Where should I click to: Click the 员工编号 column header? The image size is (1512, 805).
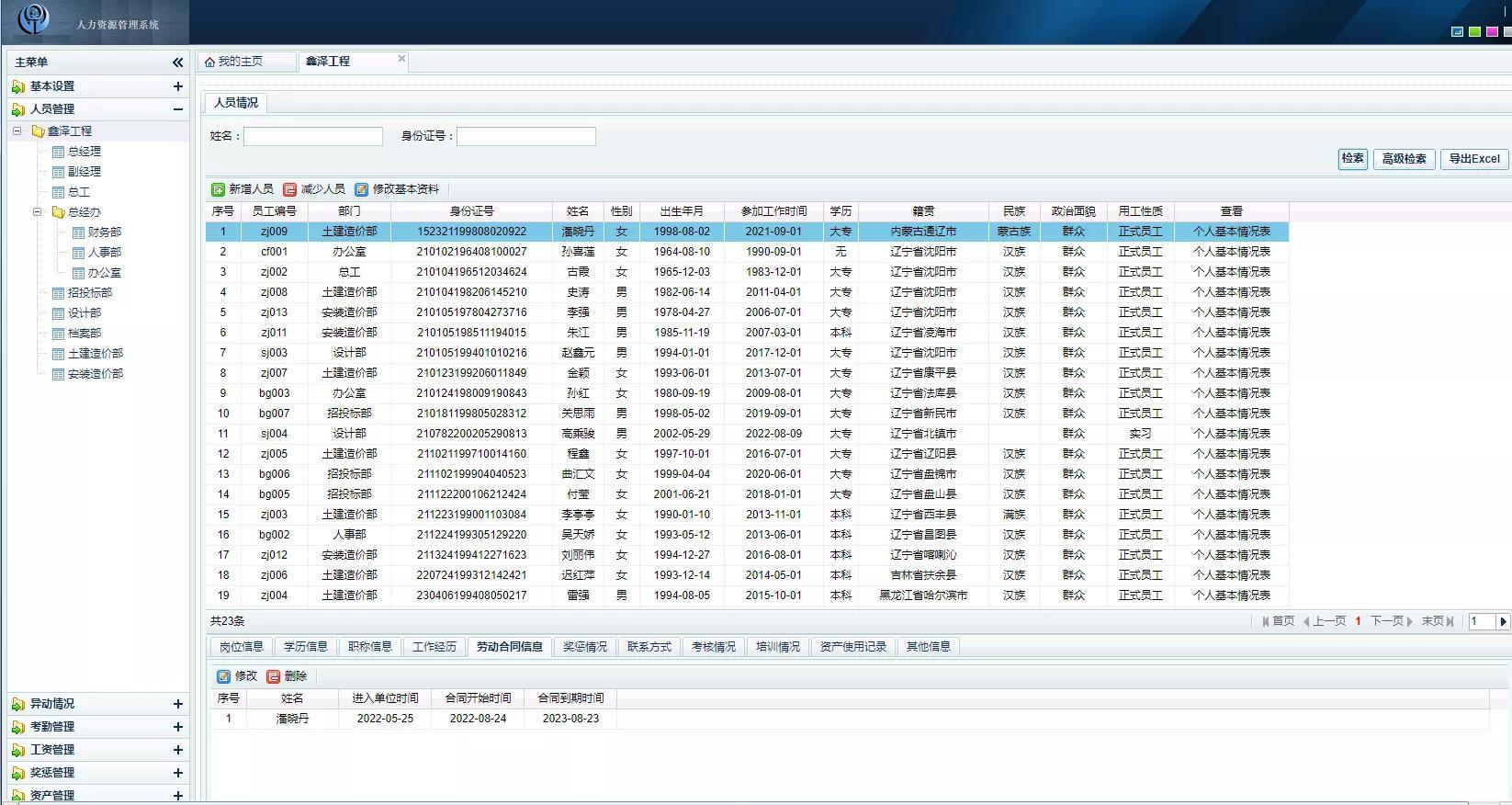click(x=274, y=211)
